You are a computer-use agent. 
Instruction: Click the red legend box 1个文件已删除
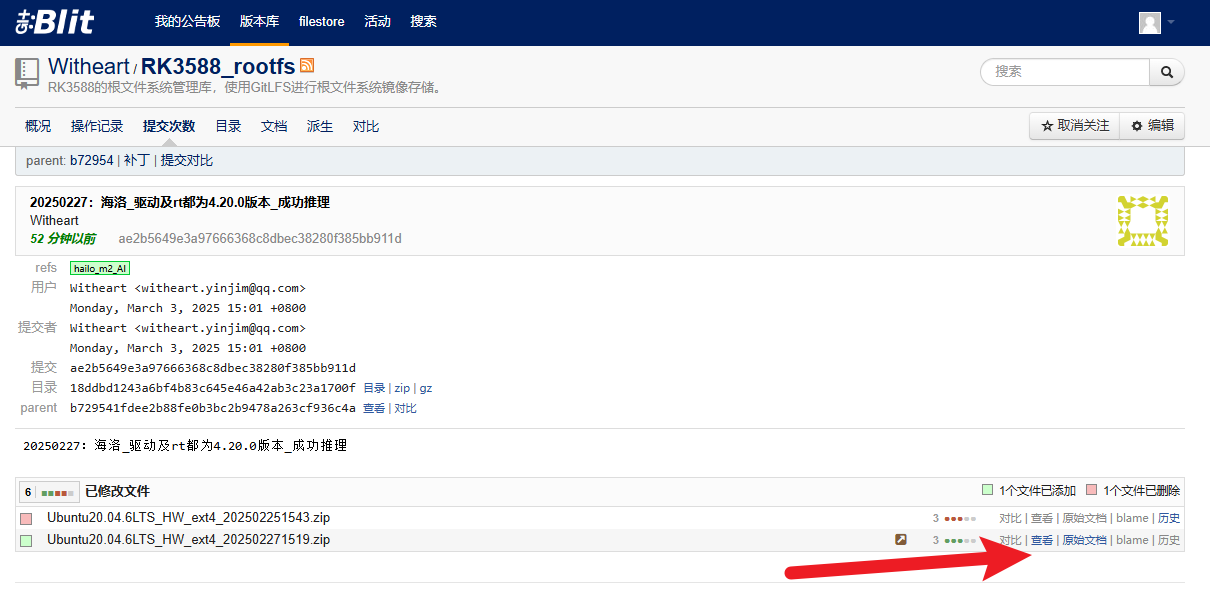pos(1091,490)
